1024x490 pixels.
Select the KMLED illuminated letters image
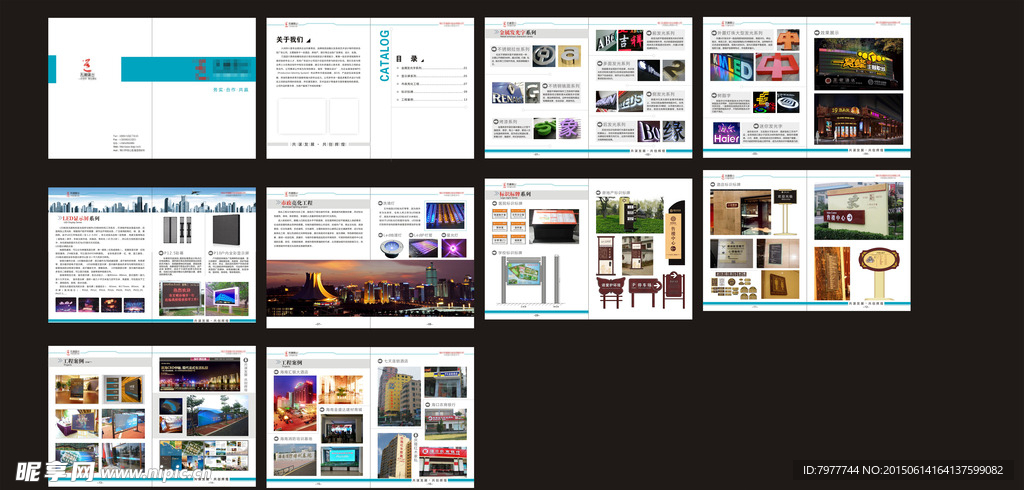click(733, 67)
